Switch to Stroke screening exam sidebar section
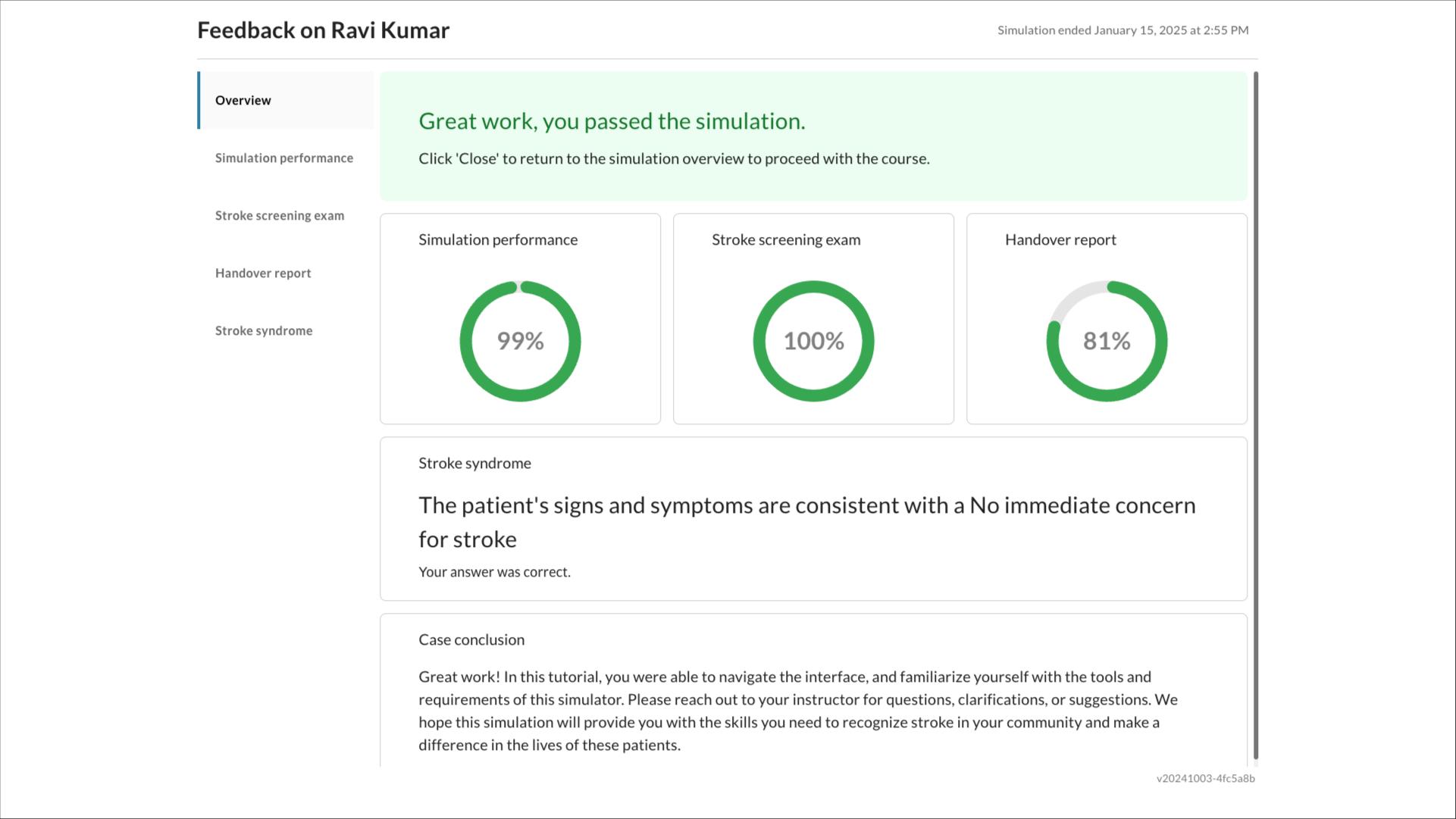This screenshot has width=1456, height=819. click(280, 215)
